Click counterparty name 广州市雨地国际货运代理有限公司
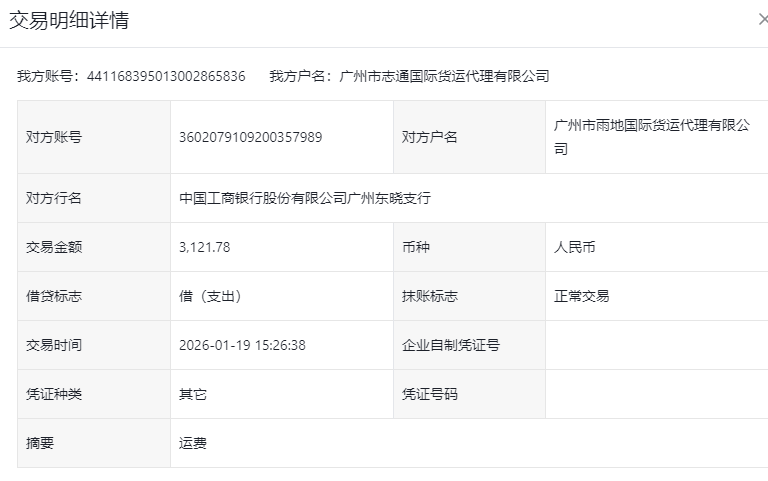 point(651,137)
